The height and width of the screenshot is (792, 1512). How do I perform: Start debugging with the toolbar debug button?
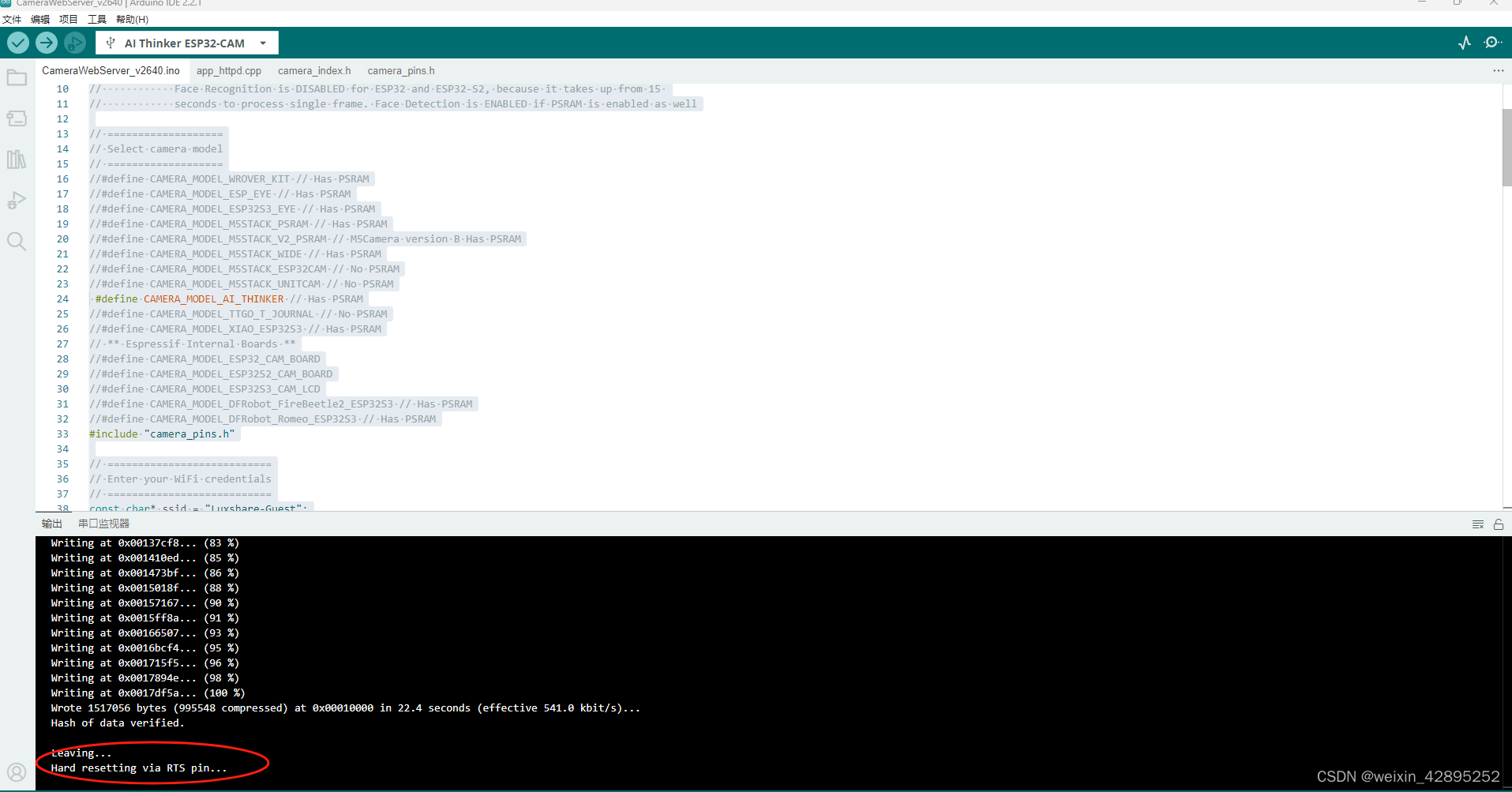tap(75, 43)
